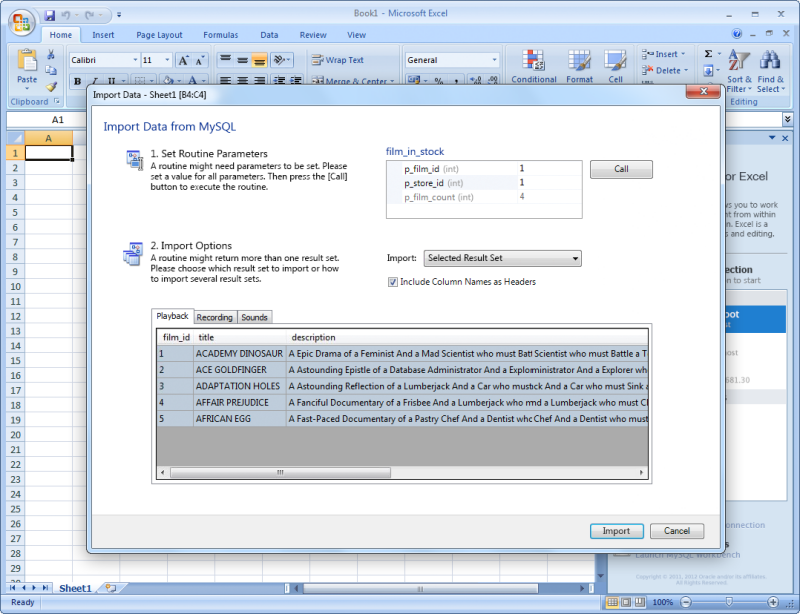Click Cell Styles icon
Screen dimensions: 800x614
pos(615,60)
